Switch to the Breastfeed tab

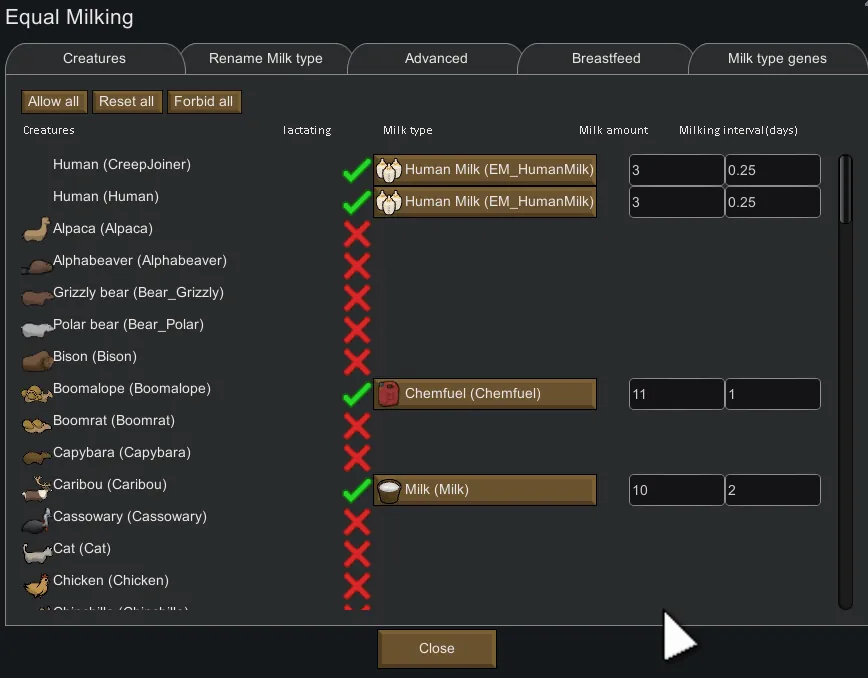click(606, 59)
